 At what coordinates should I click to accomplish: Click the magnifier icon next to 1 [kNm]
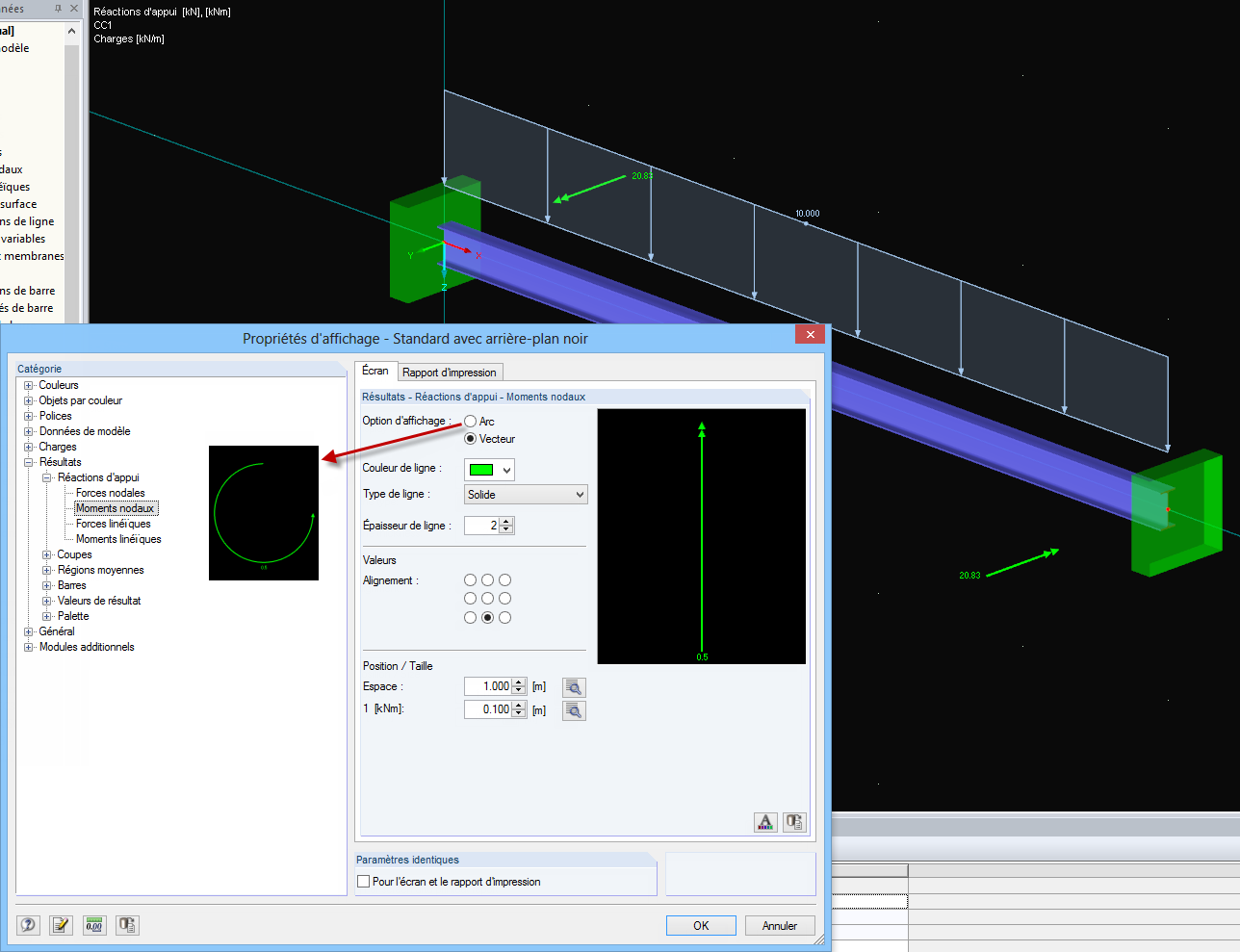coord(574,710)
